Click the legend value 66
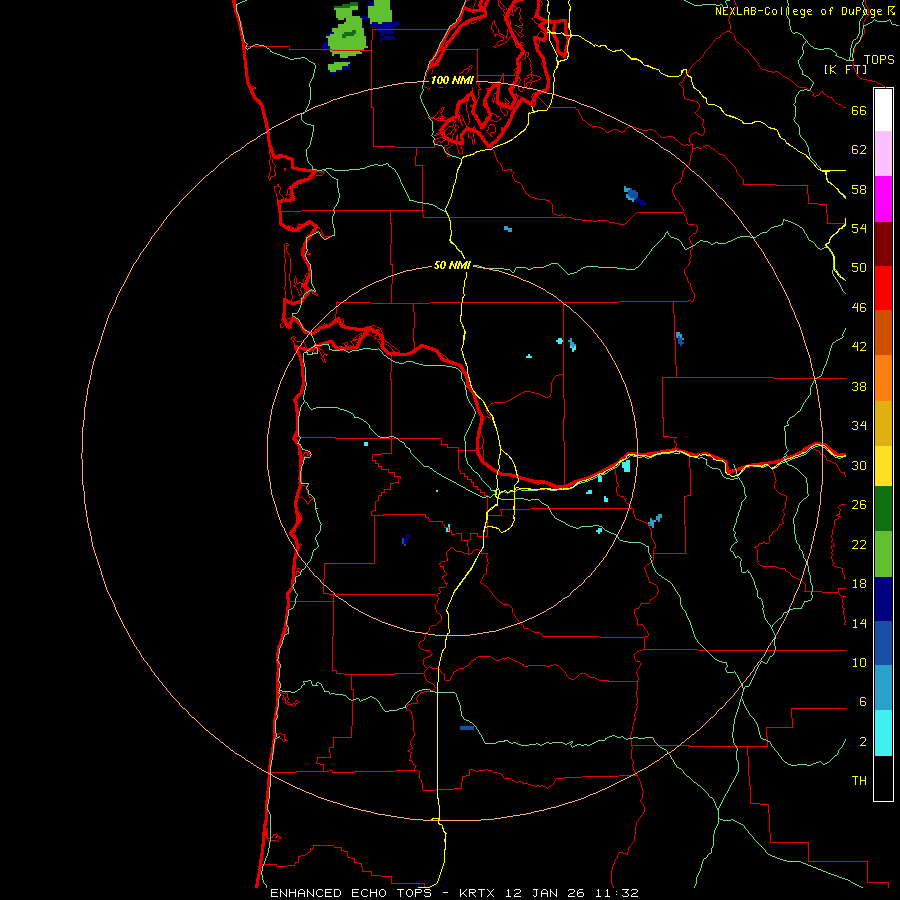900x900 pixels. pyautogui.click(x=859, y=110)
